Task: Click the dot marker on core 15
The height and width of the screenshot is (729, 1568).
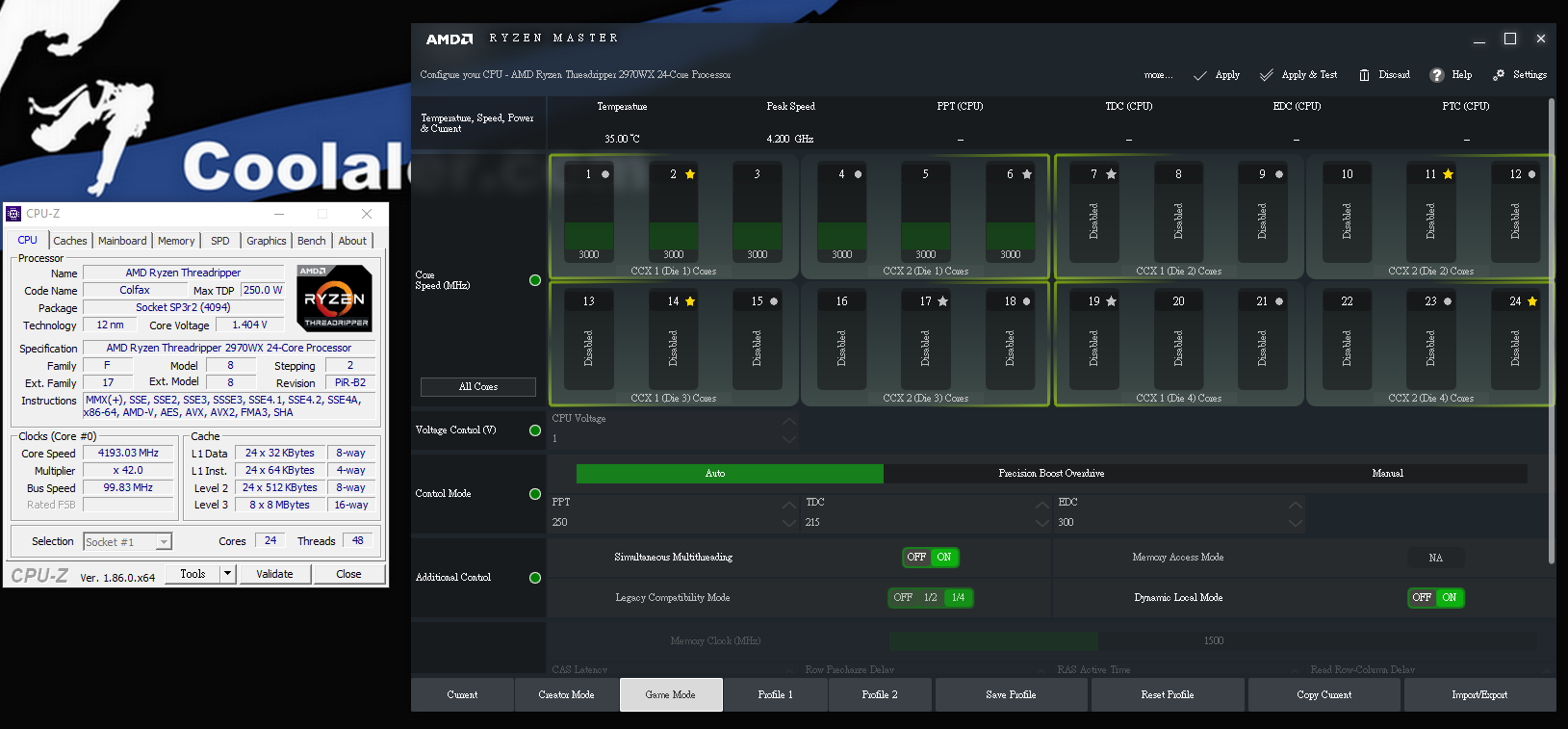Action: tap(774, 301)
